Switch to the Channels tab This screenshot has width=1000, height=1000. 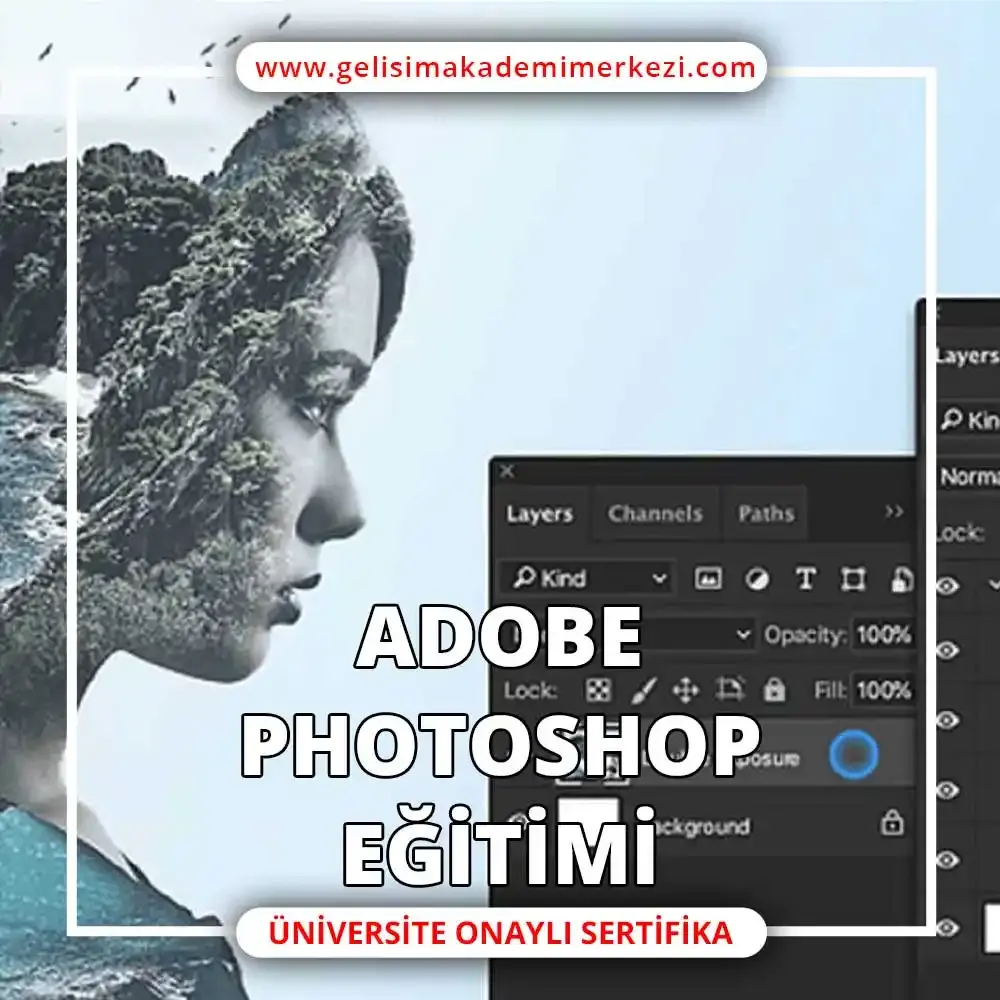pyautogui.click(x=655, y=514)
